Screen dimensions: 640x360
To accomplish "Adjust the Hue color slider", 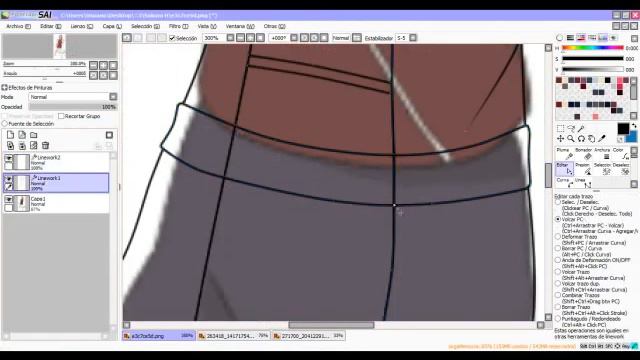I will (x=593, y=48).
